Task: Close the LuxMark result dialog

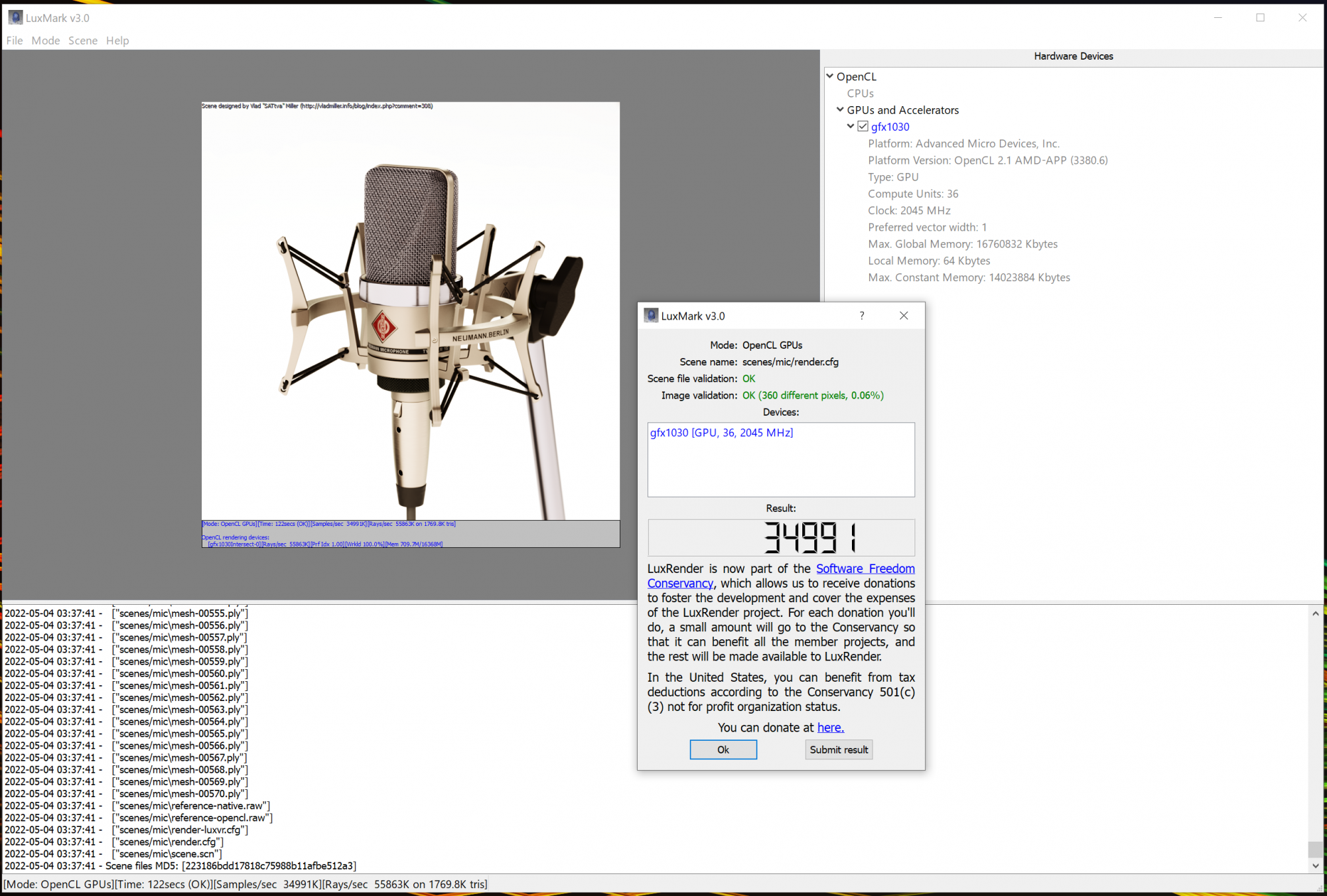Action: point(904,316)
